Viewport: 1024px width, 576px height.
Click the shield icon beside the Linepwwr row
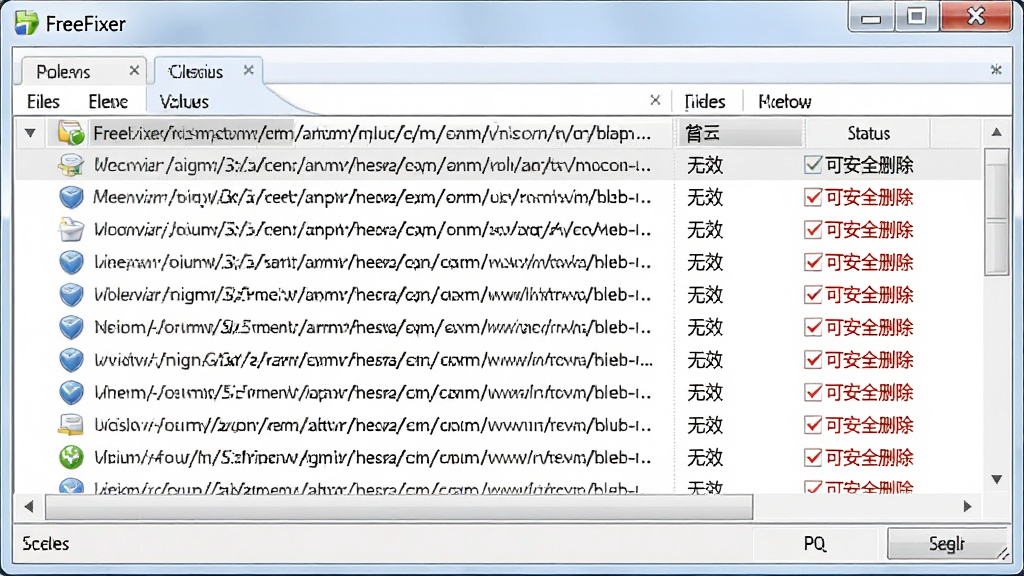coord(71,262)
